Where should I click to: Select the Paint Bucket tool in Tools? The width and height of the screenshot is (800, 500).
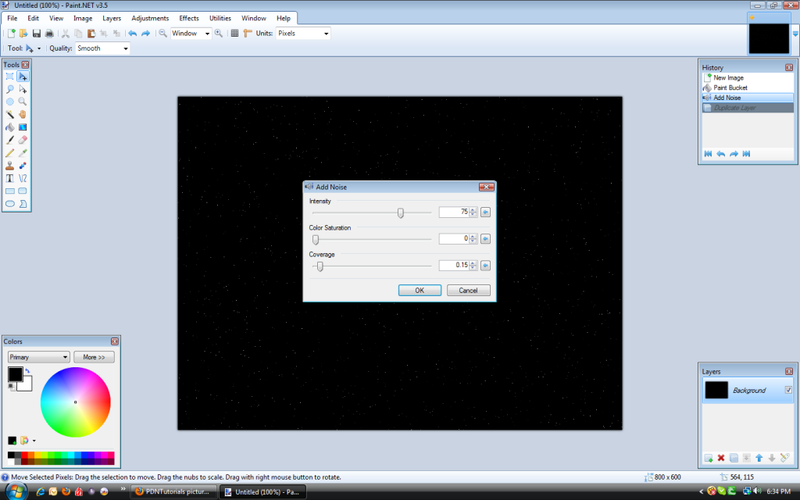(10, 127)
